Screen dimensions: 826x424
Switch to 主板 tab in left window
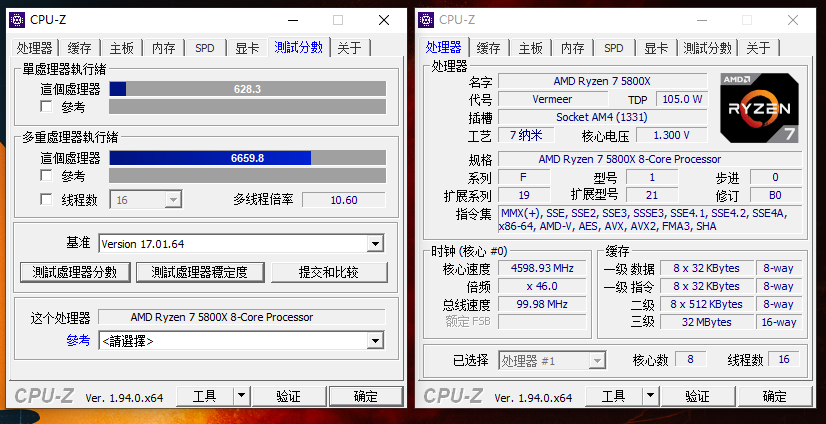122,48
